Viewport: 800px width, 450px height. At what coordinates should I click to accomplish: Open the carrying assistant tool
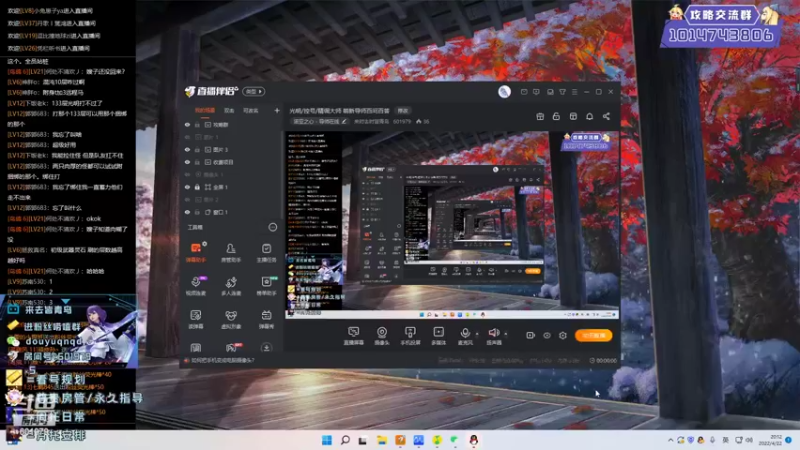coord(266,286)
